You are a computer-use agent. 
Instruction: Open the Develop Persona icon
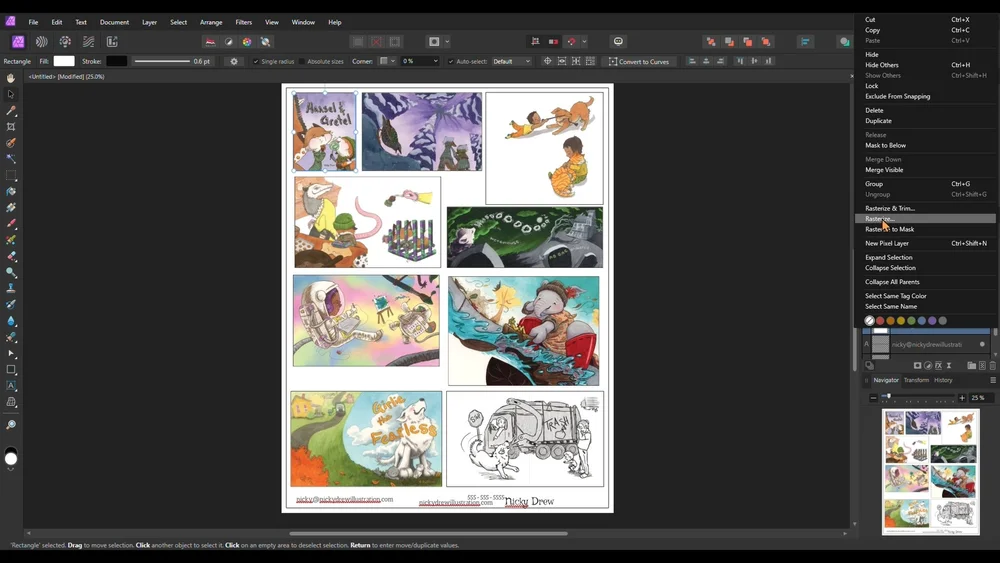65,42
